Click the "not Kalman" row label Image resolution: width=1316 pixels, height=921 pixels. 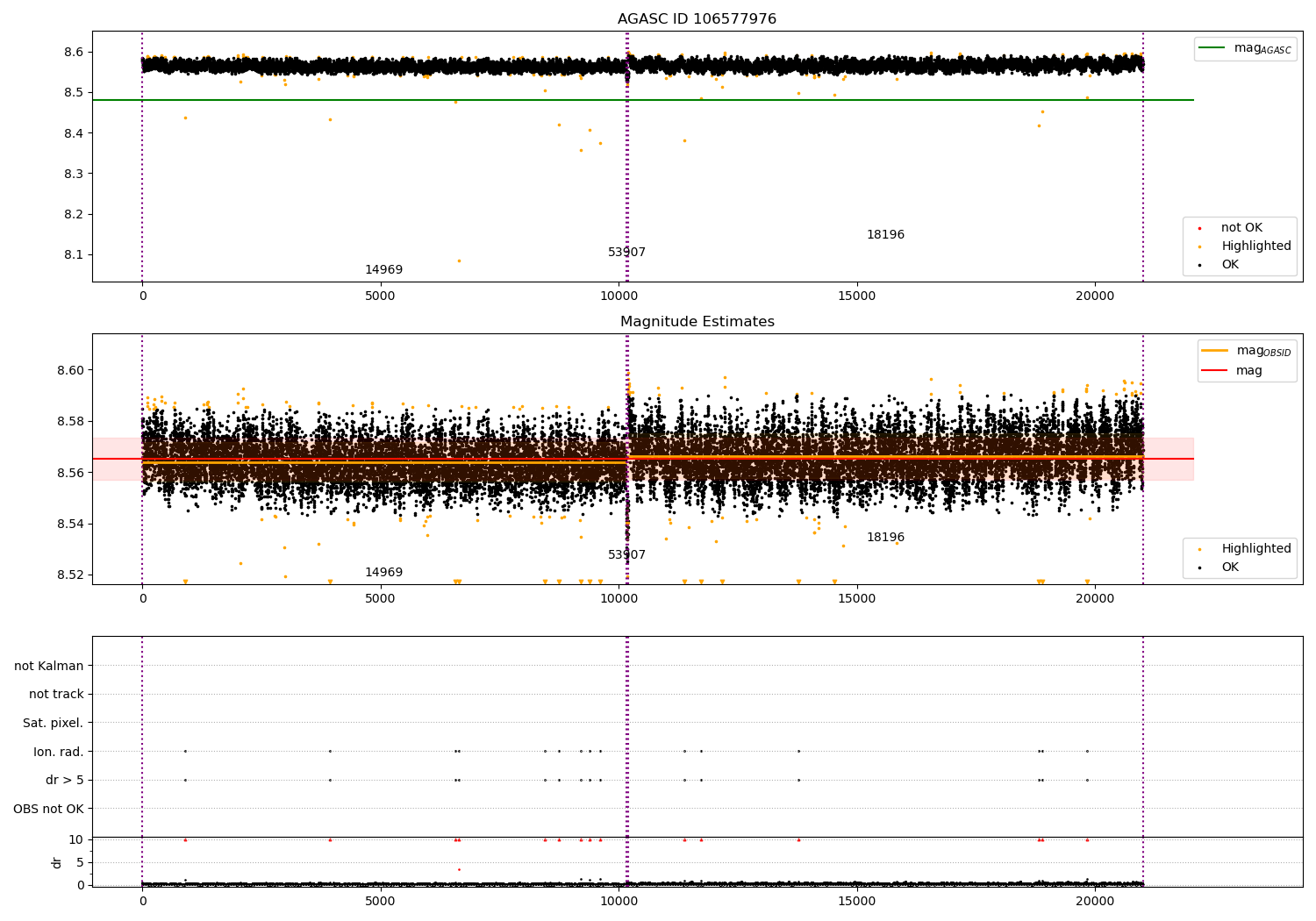49,667
